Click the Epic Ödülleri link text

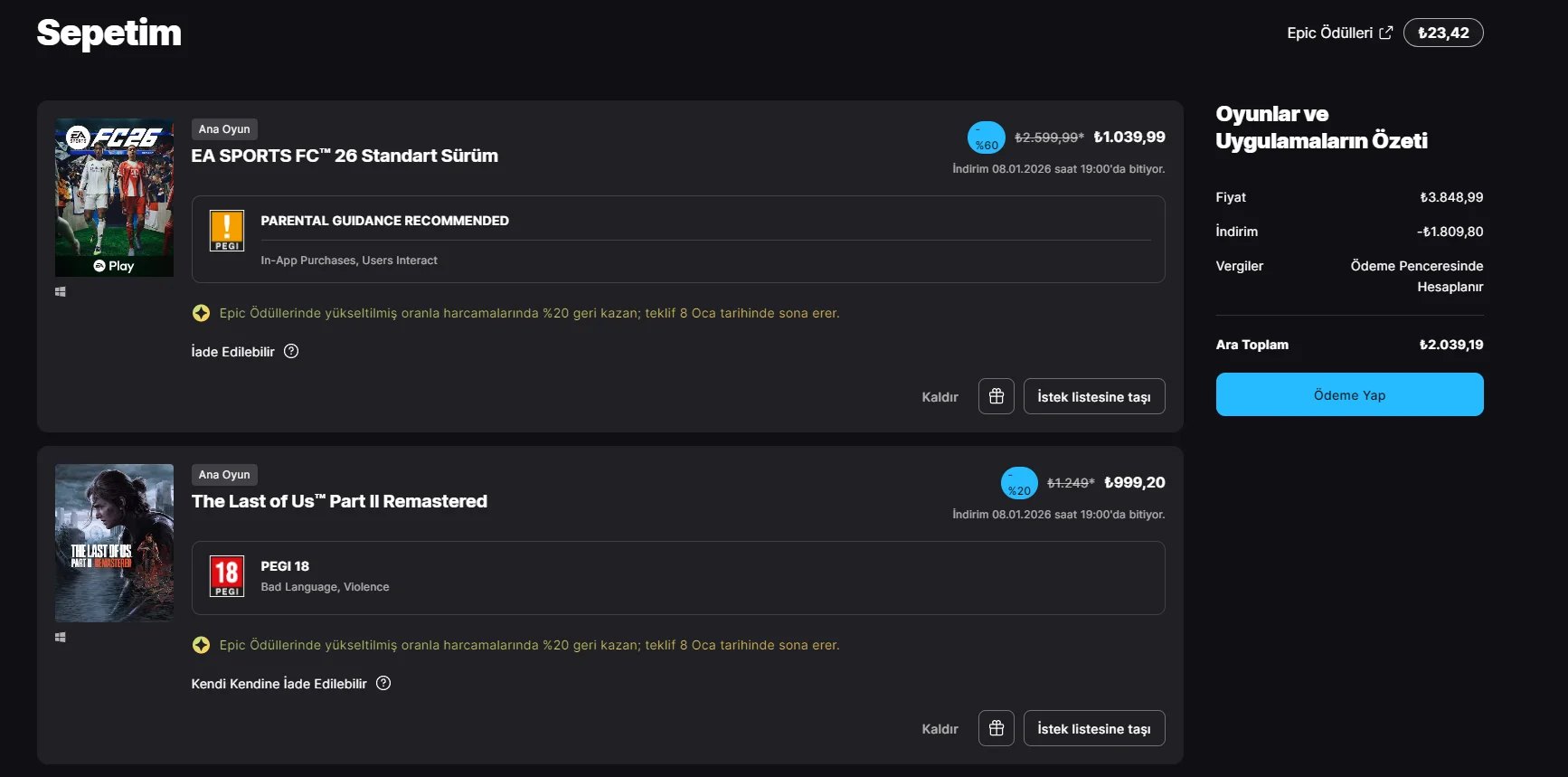pos(1329,33)
